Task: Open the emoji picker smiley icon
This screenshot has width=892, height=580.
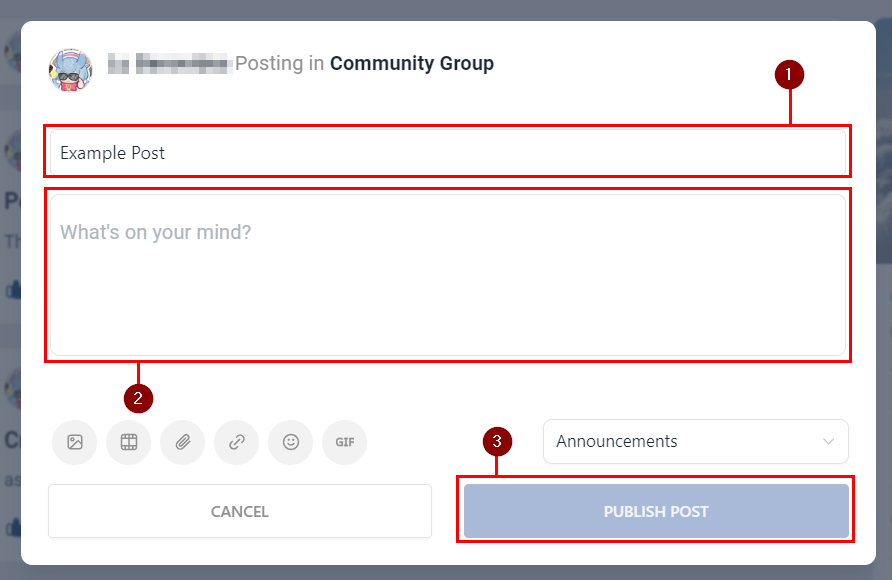Action: 290,442
